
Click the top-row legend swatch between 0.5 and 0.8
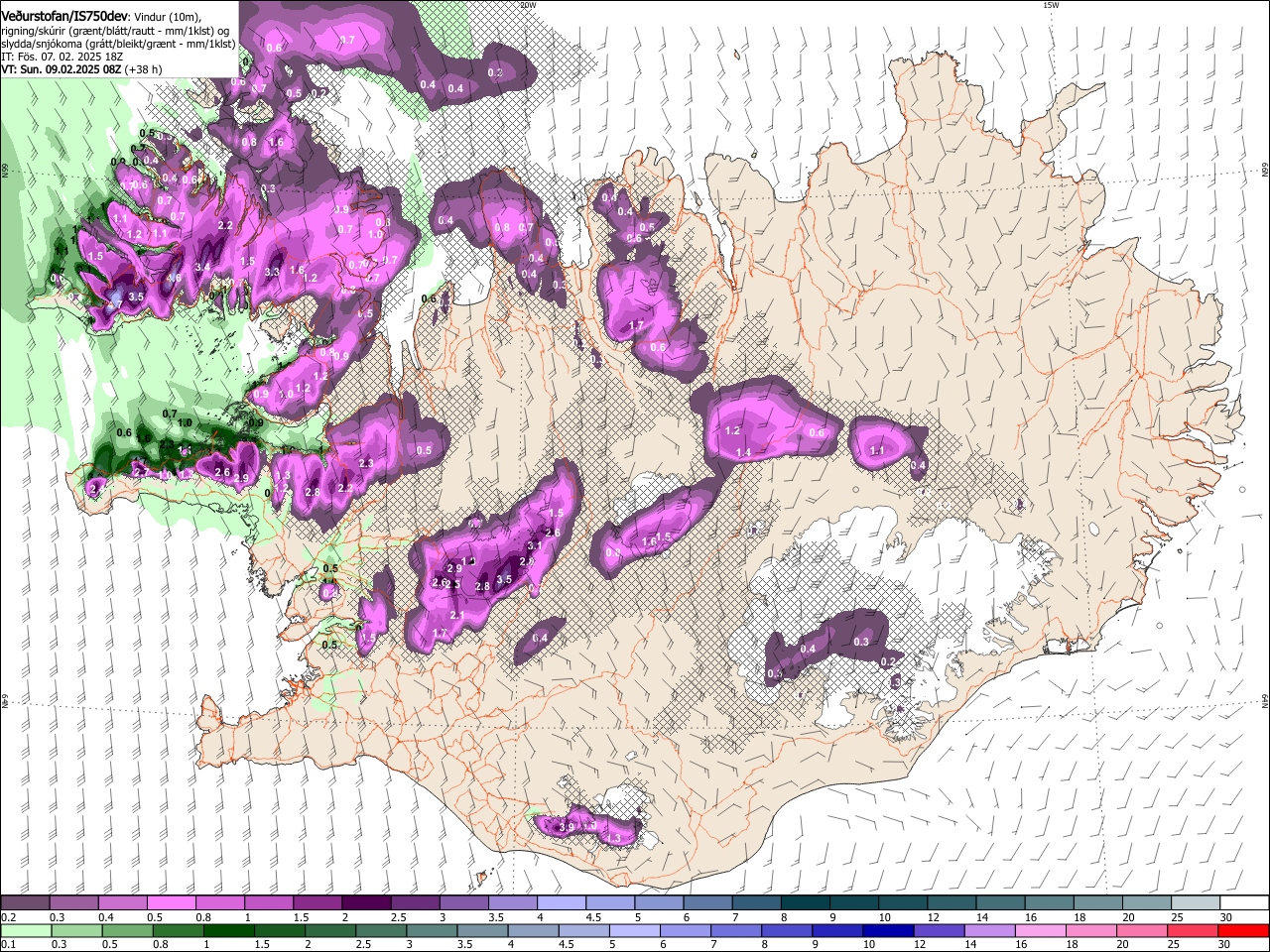click(x=171, y=903)
